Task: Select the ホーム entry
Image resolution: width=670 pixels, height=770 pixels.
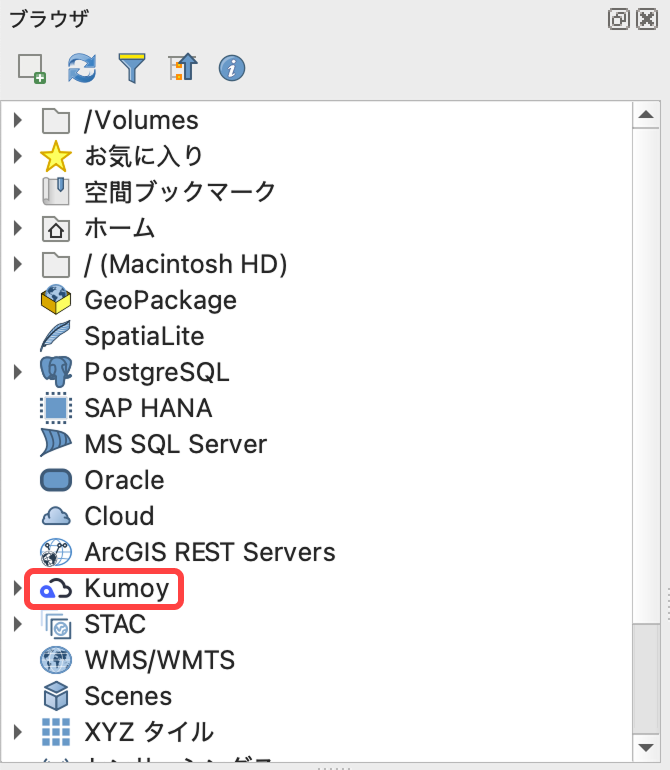Action: (x=119, y=228)
